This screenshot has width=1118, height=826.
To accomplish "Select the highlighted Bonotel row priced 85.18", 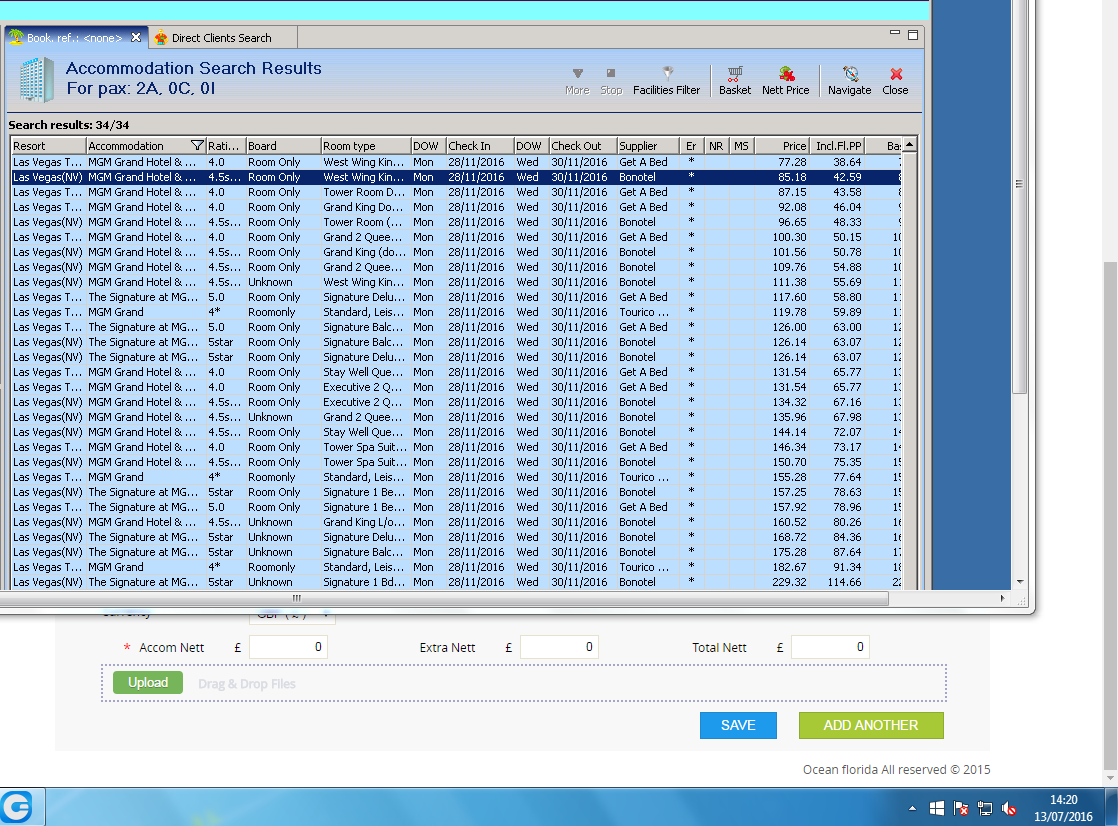I will (x=456, y=177).
